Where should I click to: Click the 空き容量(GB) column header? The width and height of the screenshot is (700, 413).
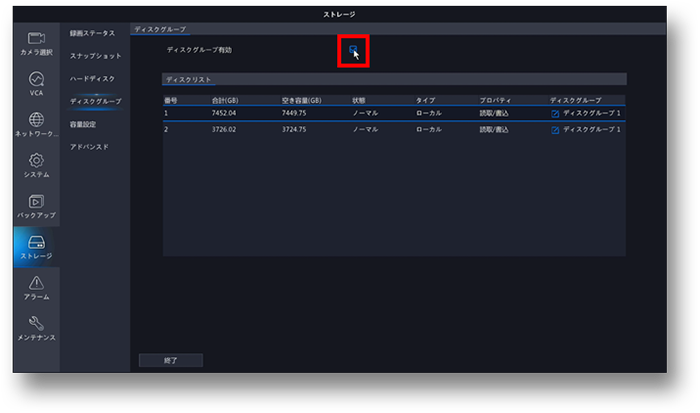(301, 100)
